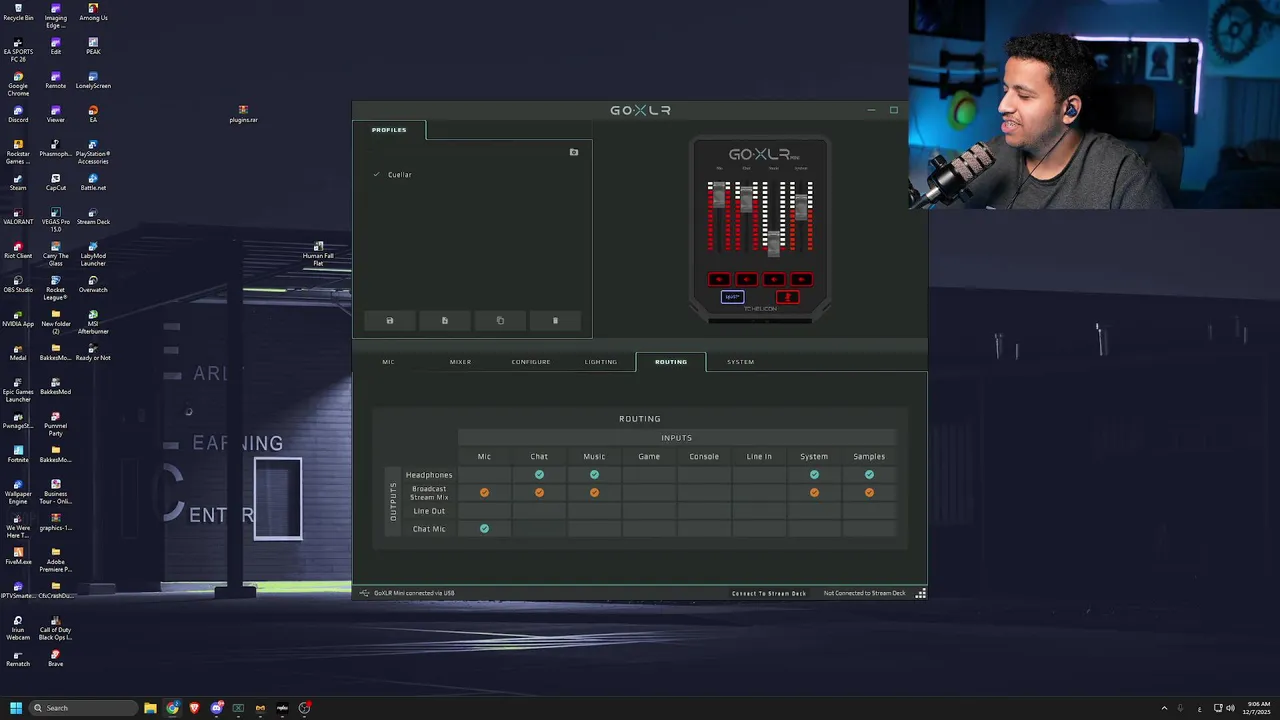Screen dimensions: 1280x720
Task: Open the Steam desktop shortcut
Action: coord(18,182)
